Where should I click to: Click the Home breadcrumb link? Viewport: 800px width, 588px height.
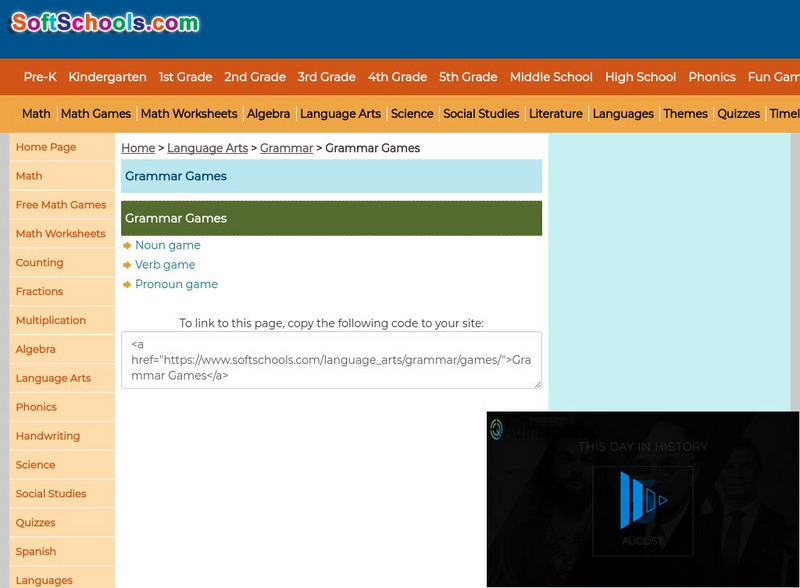point(138,148)
